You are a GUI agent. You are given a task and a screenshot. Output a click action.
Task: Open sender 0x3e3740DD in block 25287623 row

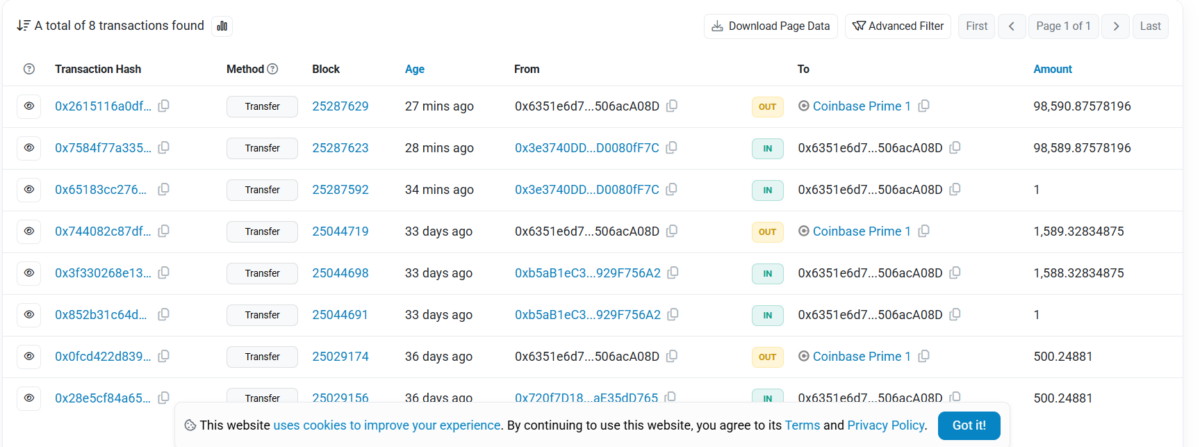[587, 148]
